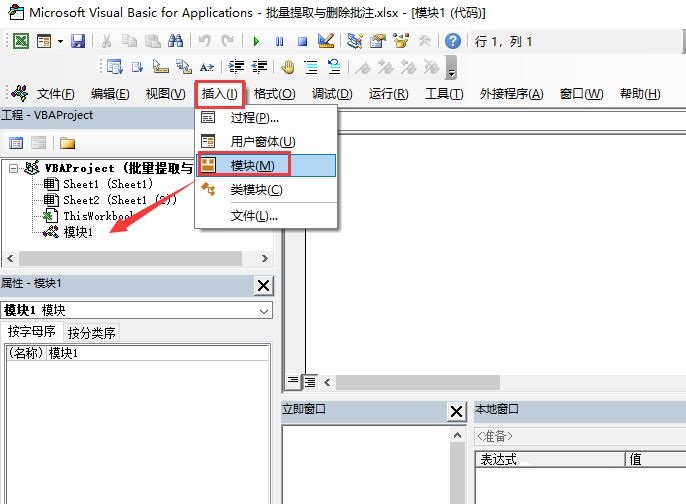Open the 外接程序(A) menu
This screenshot has height=504, width=686.
pyautogui.click(x=511, y=94)
